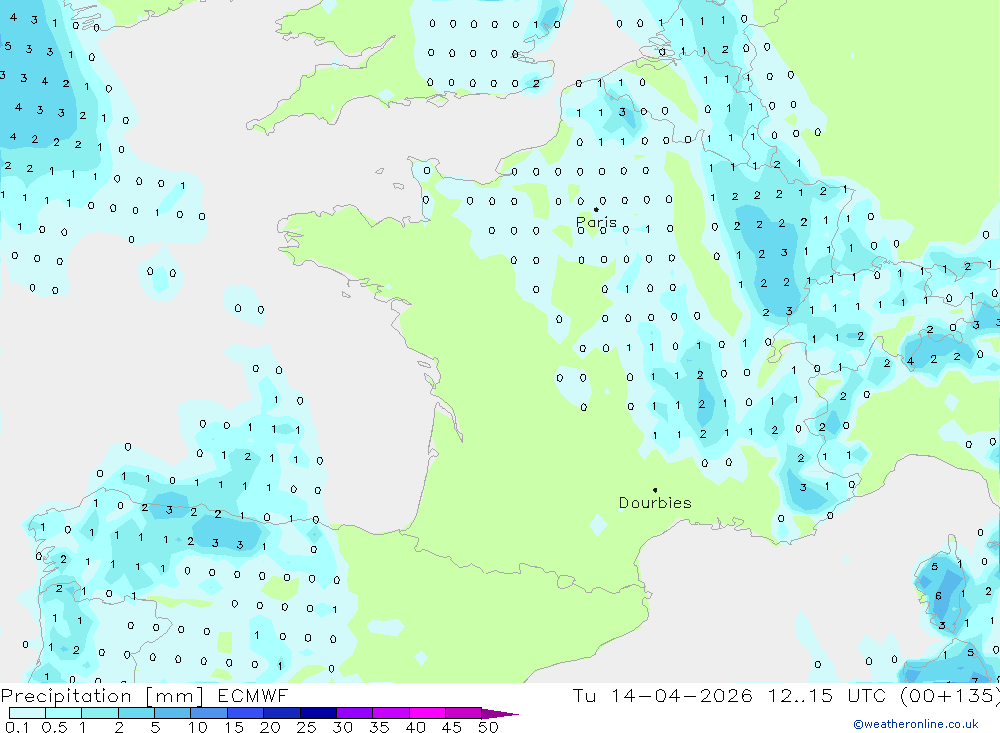Click the 20 legend value
Screen dimensions: 1000x733
coord(270,727)
